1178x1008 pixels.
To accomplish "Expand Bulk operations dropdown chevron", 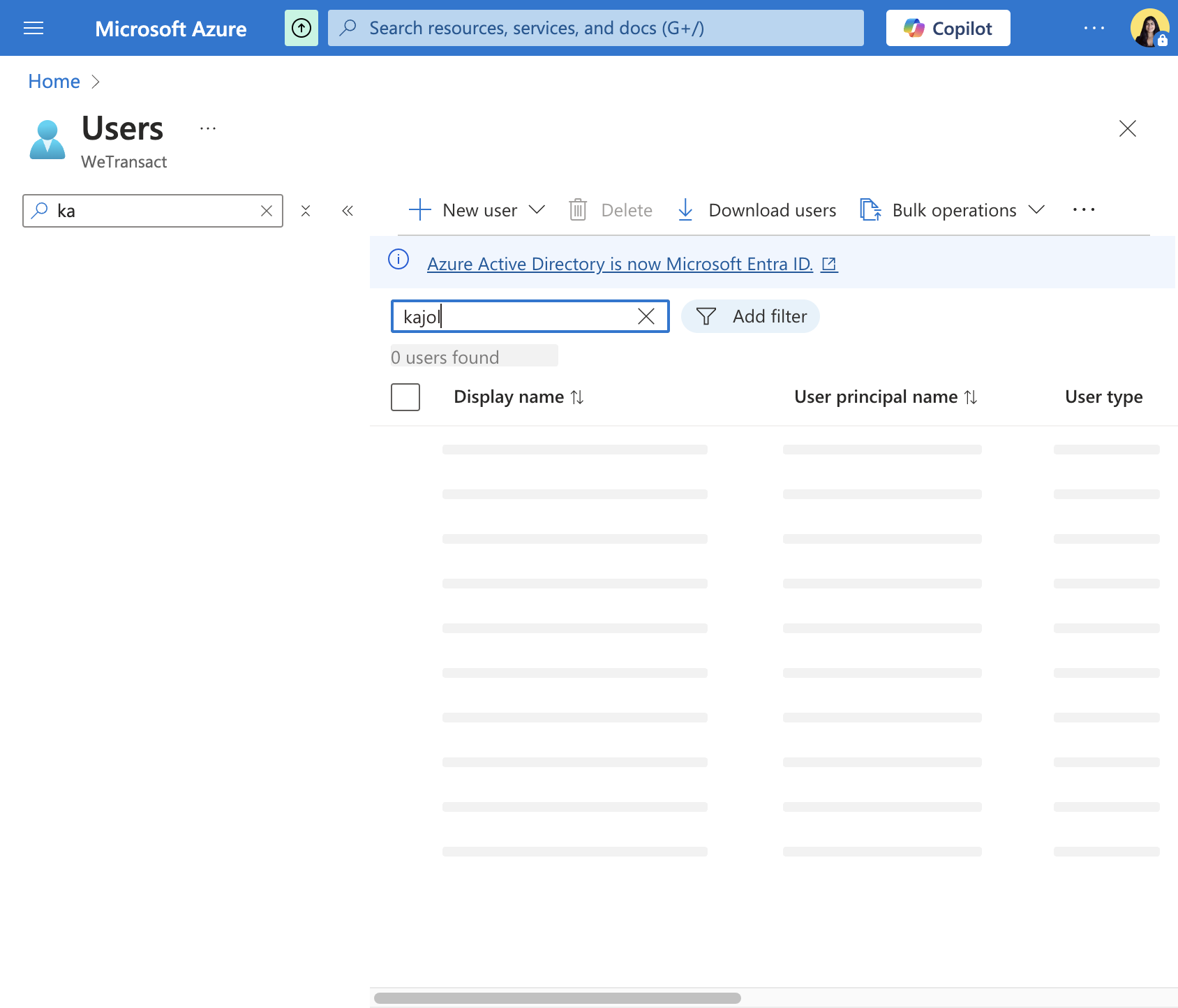I will coord(1036,210).
